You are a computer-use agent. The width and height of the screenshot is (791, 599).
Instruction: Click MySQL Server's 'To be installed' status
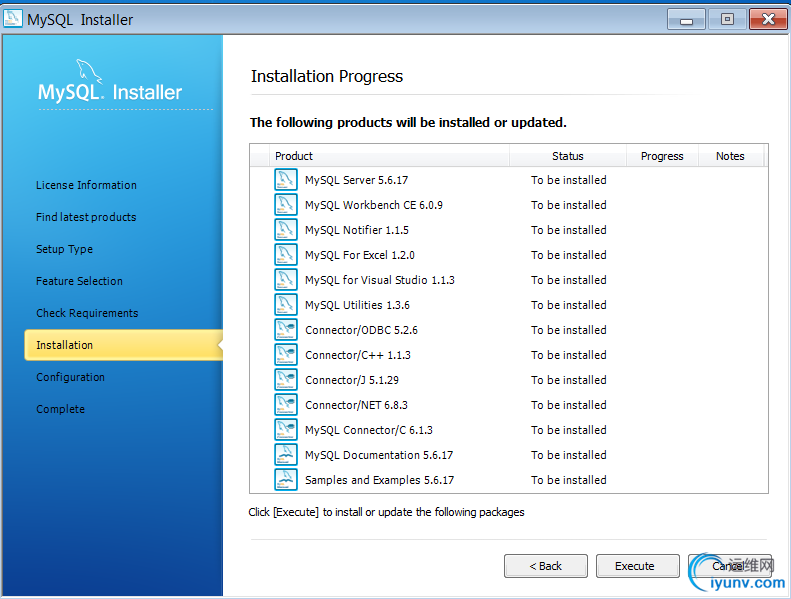coord(569,180)
